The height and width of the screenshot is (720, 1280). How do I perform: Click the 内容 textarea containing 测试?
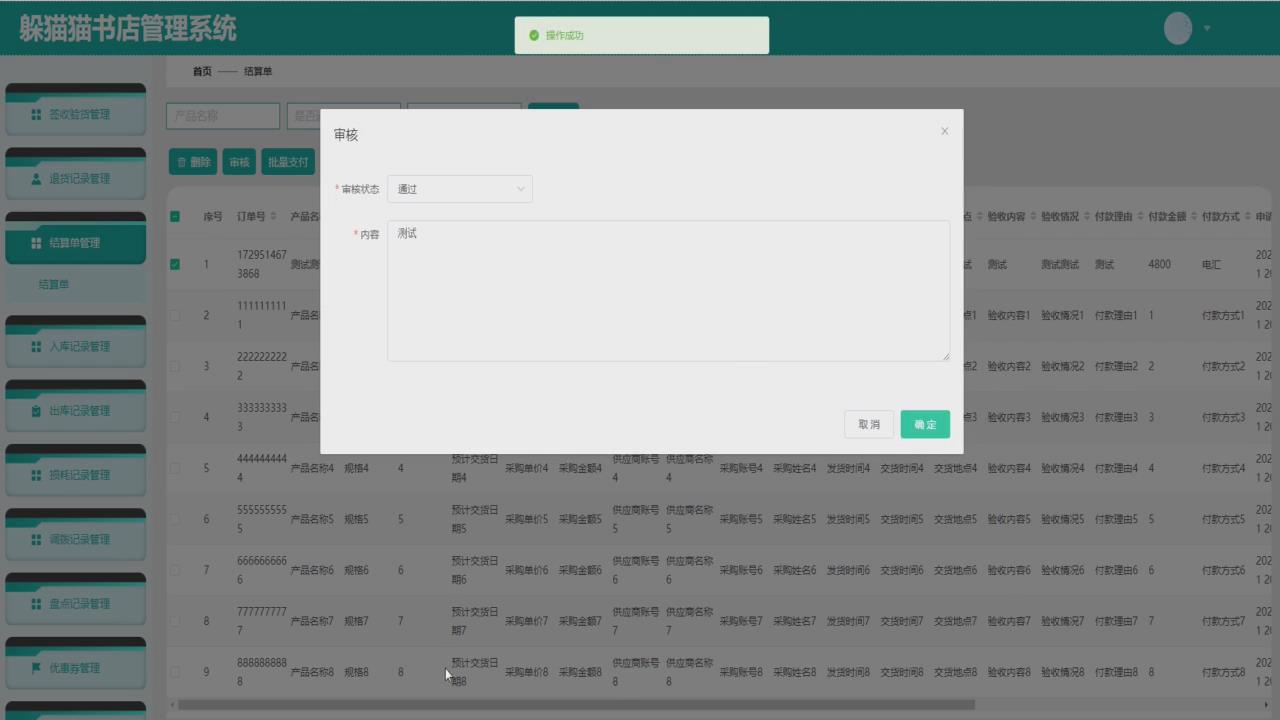coord(668,291)
